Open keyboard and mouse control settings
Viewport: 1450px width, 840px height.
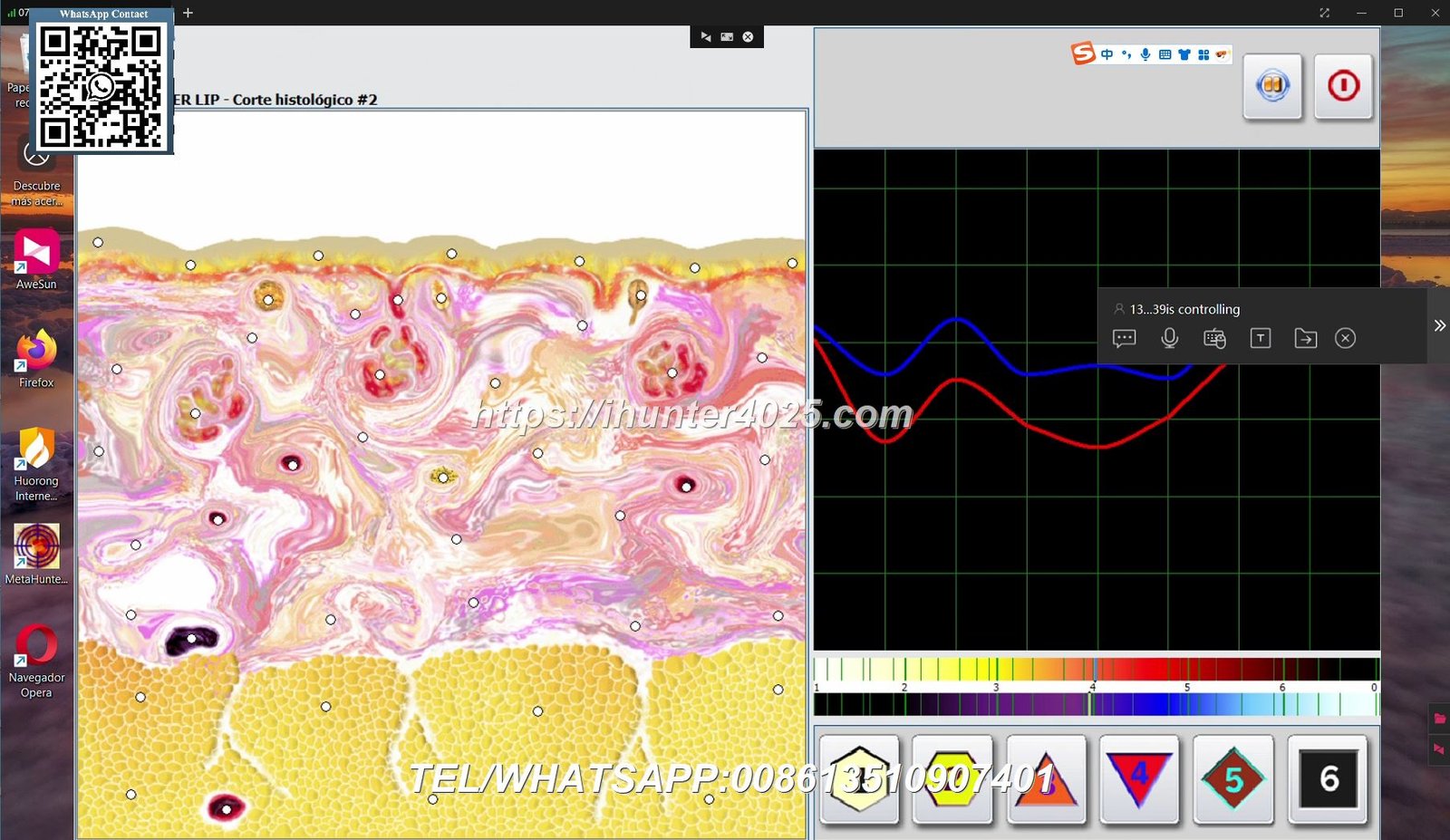pyautogui.click(x=1214, y=339)
